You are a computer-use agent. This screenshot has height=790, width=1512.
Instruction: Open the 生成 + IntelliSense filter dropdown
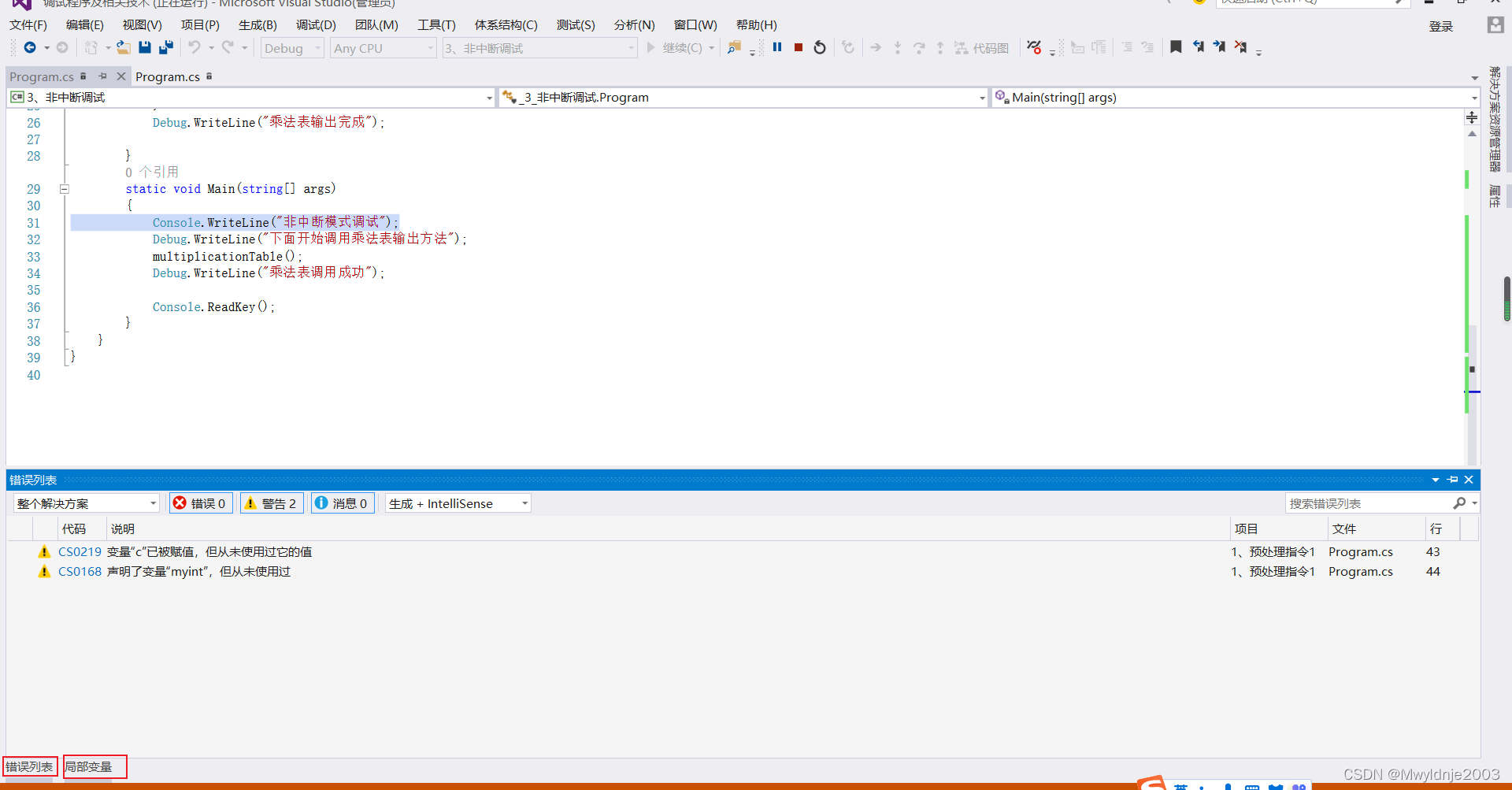458,503
